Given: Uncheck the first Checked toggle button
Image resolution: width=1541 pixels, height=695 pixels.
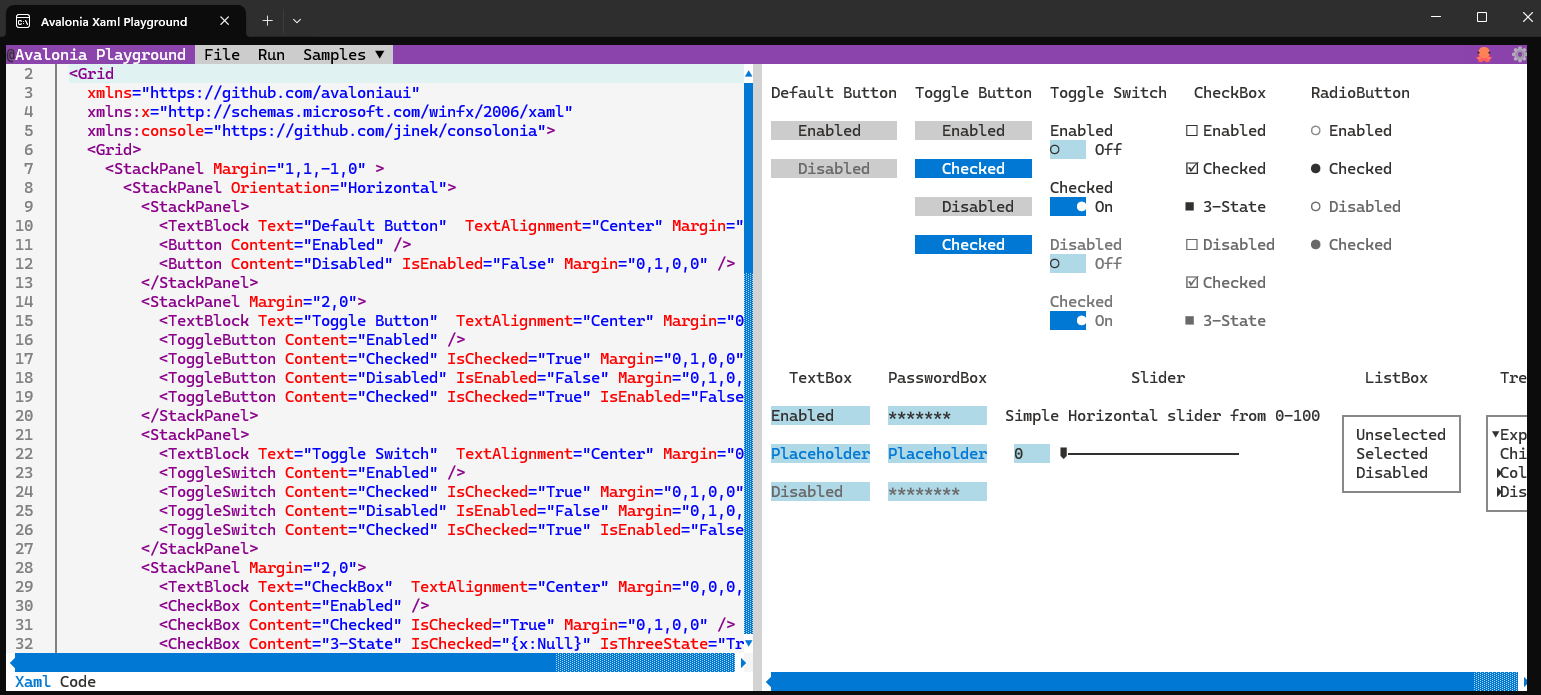Looking at the screenshot, I should click(973, 169).
